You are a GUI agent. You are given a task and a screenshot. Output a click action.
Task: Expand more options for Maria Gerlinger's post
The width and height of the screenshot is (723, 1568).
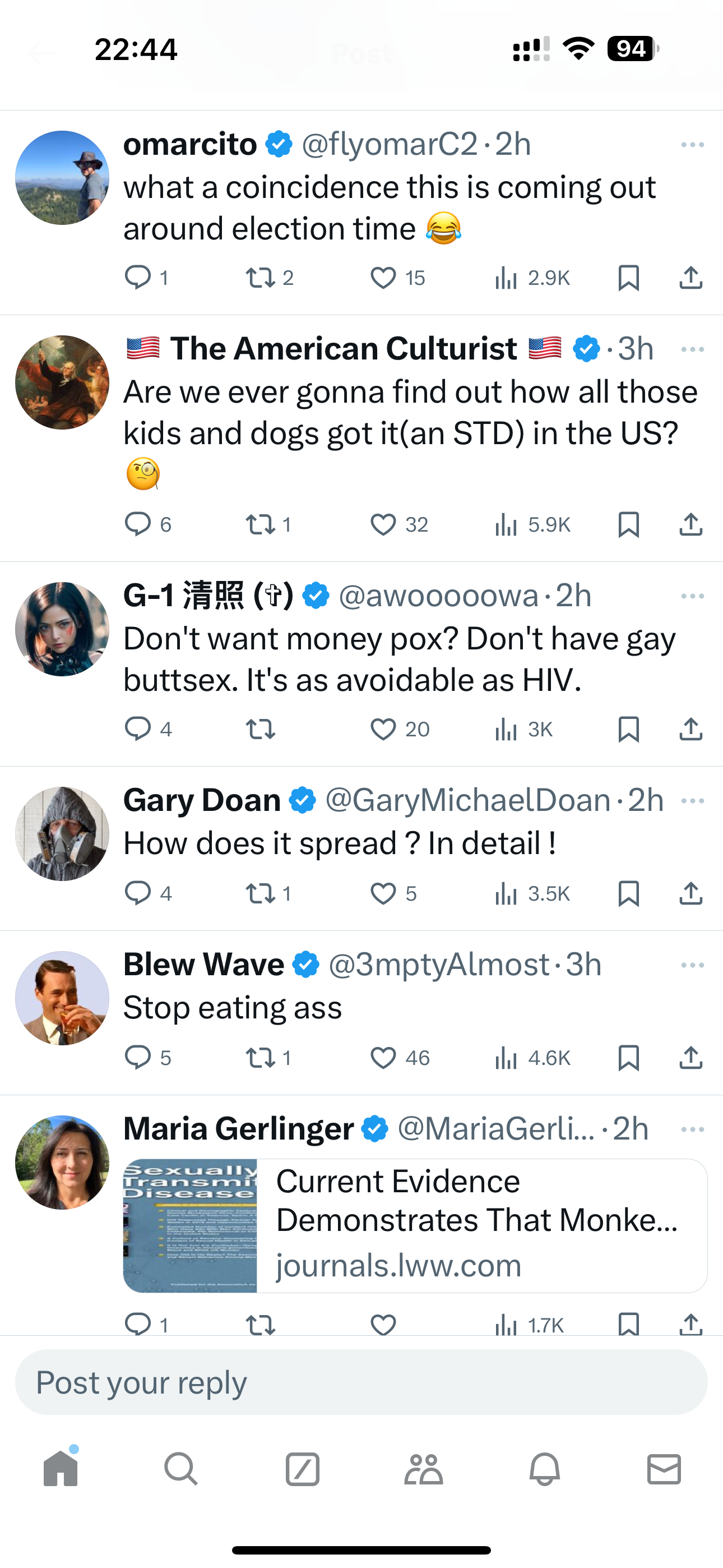pos(693,1130)
